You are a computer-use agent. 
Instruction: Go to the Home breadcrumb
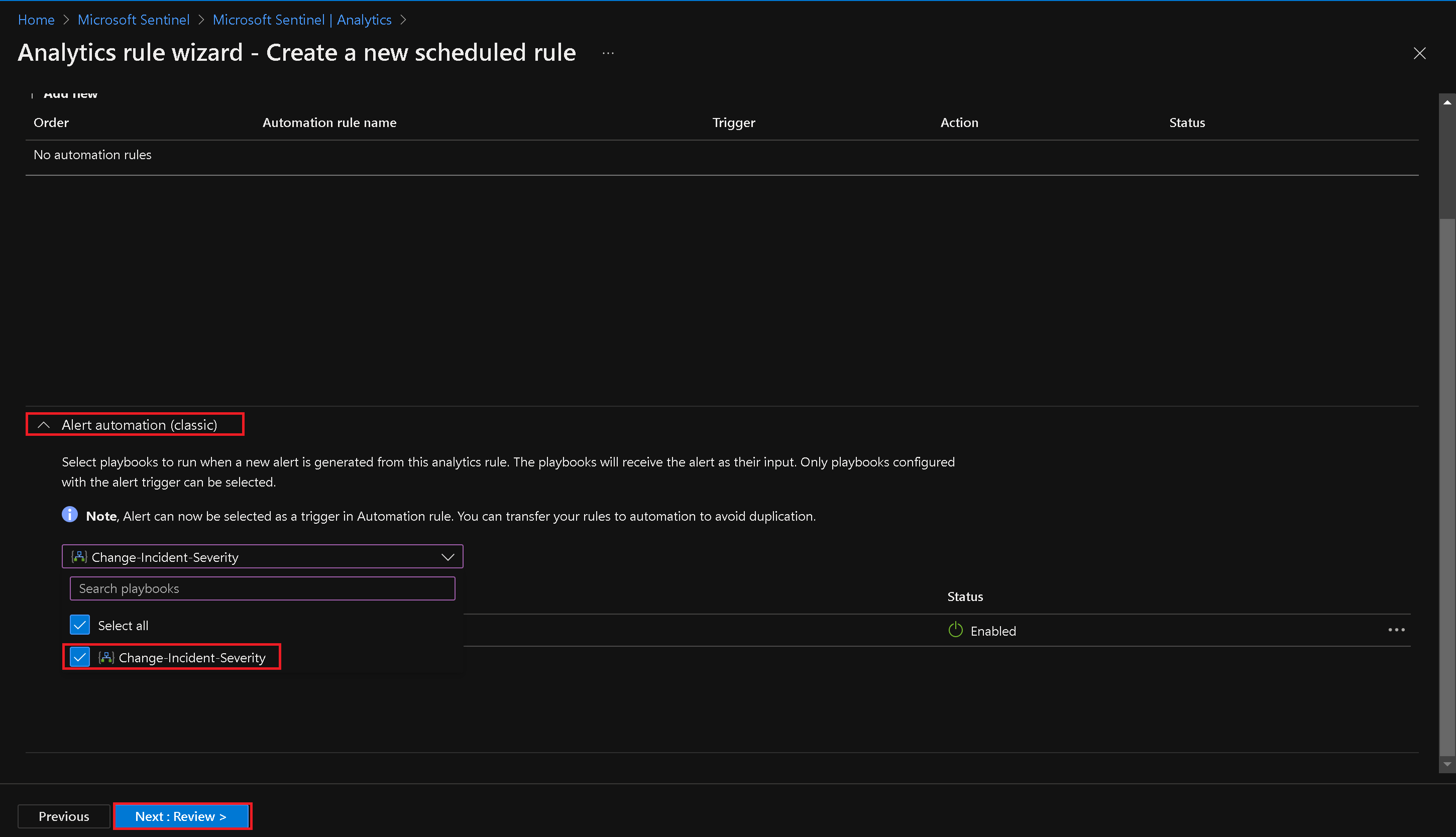[x=36, y=20]
